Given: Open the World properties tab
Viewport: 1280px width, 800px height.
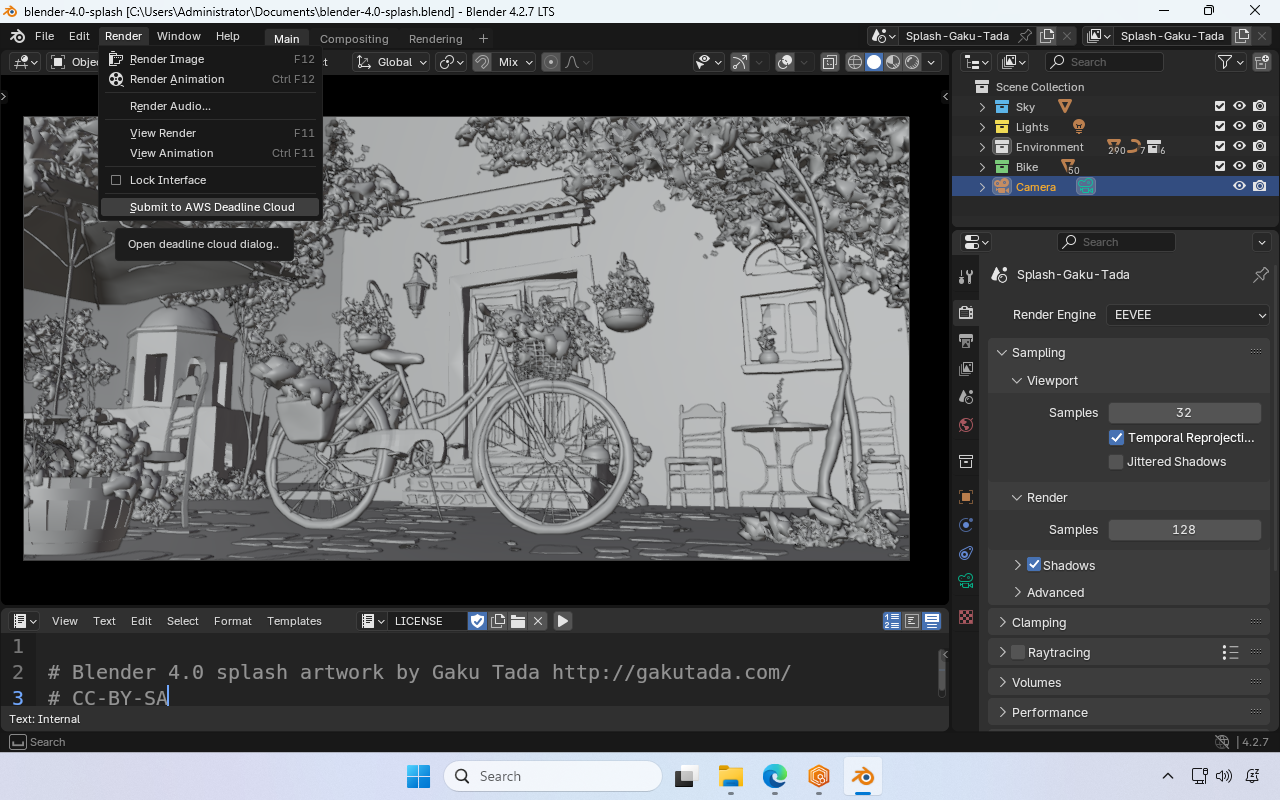Looking at the screenshot, I should [x=966, y=425].
